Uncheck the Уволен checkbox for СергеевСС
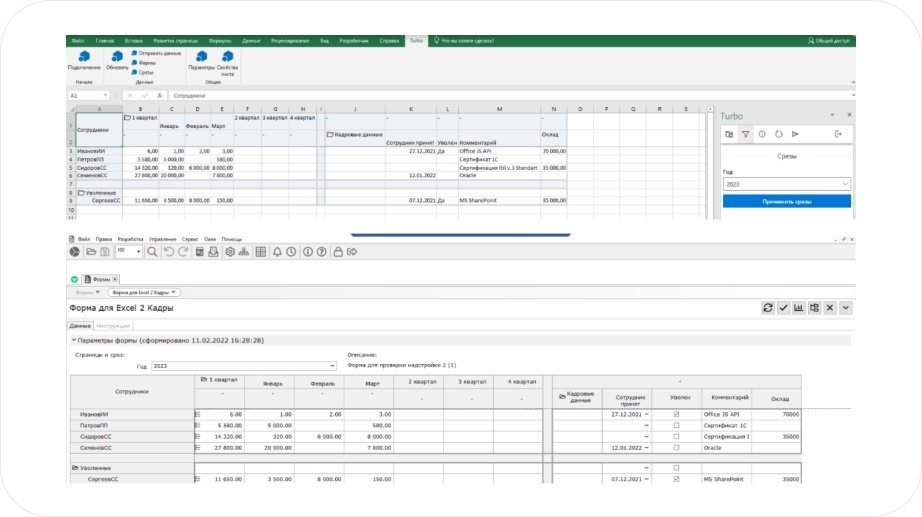 pos(676,479)
